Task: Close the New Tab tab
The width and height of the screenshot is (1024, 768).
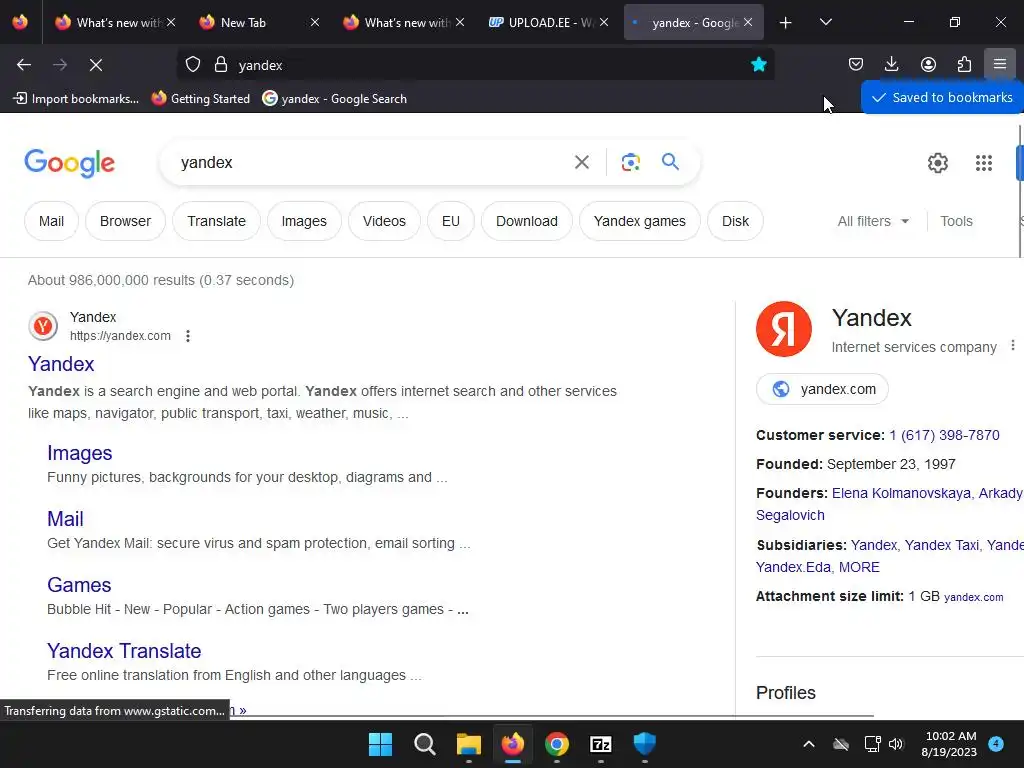Action: 315,22
